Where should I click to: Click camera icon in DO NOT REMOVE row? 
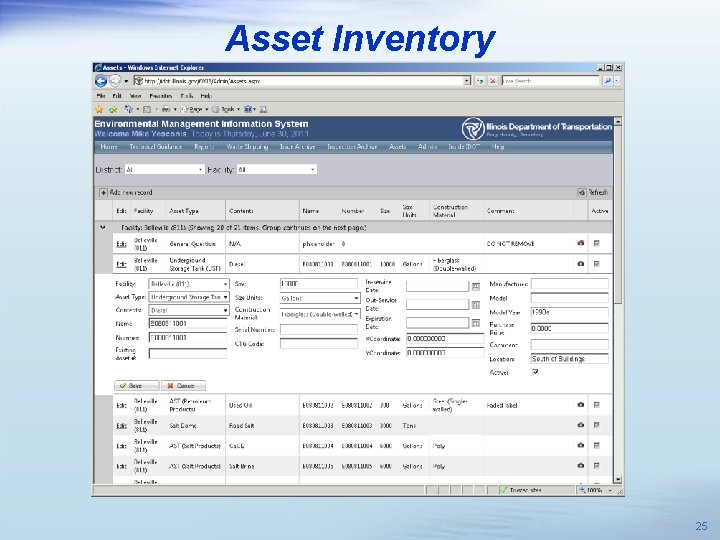coord(581,243)
